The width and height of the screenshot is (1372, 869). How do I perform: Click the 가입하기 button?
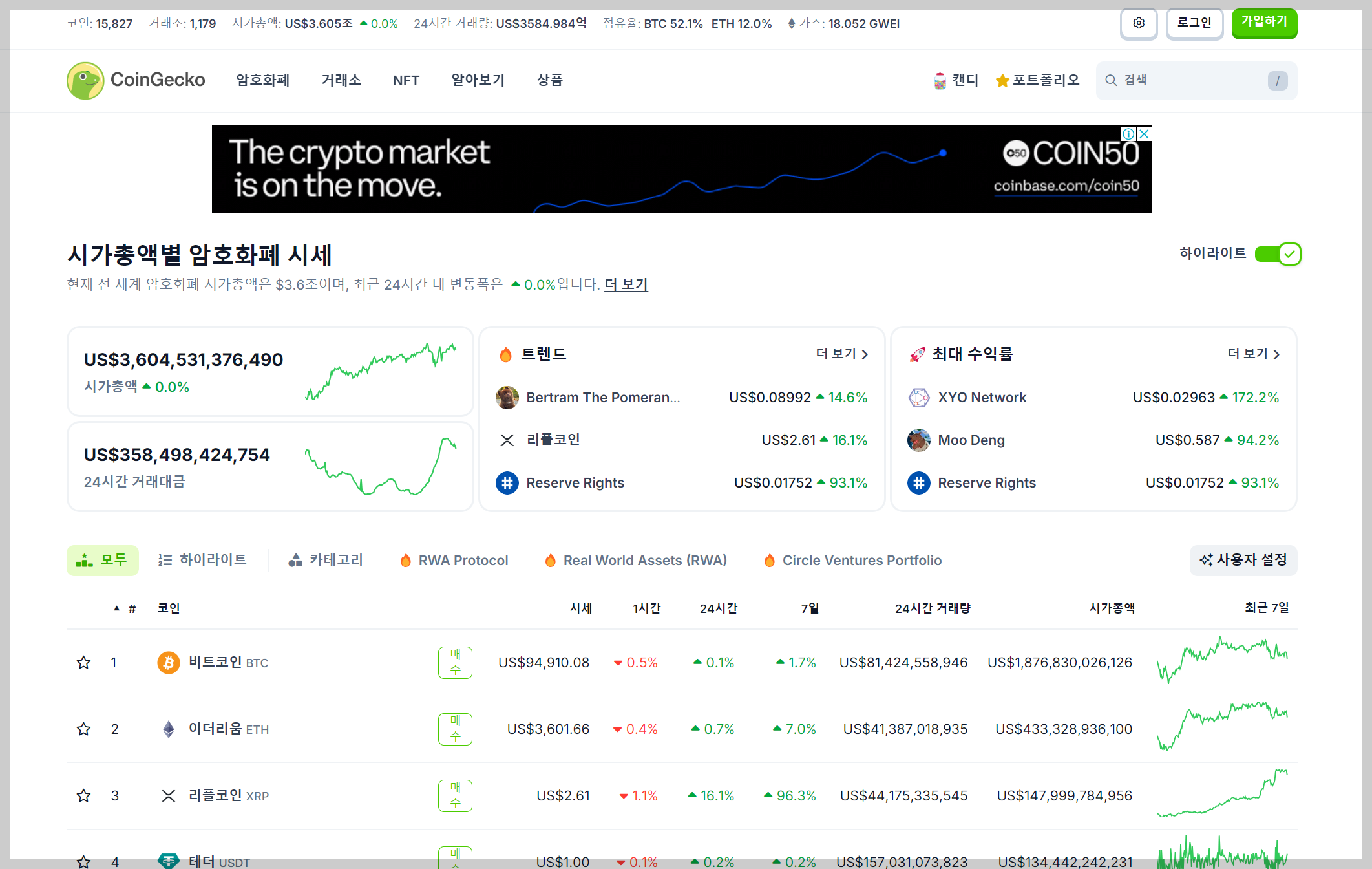click(x=1264, y=23)
